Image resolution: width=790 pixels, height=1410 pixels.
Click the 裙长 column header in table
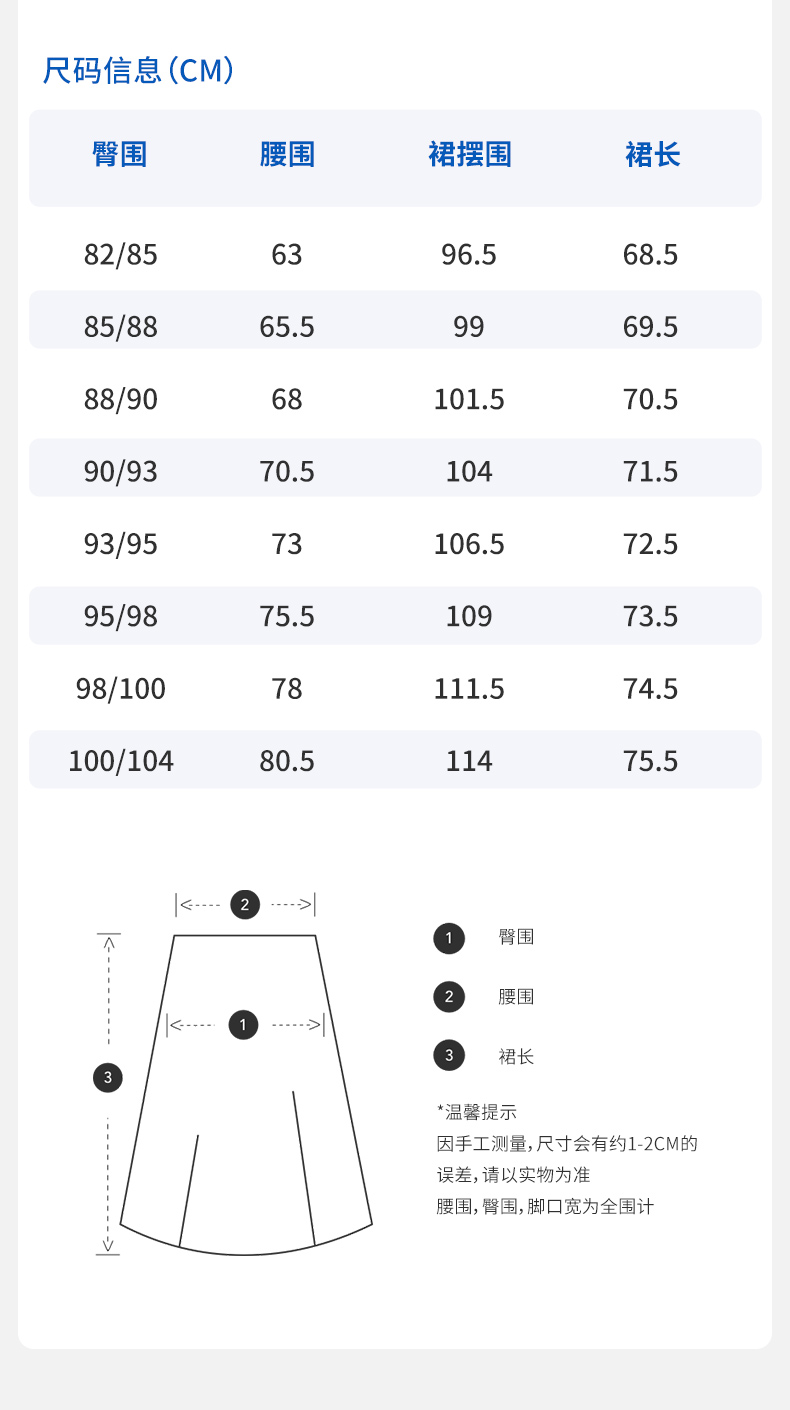click(652, 155)
